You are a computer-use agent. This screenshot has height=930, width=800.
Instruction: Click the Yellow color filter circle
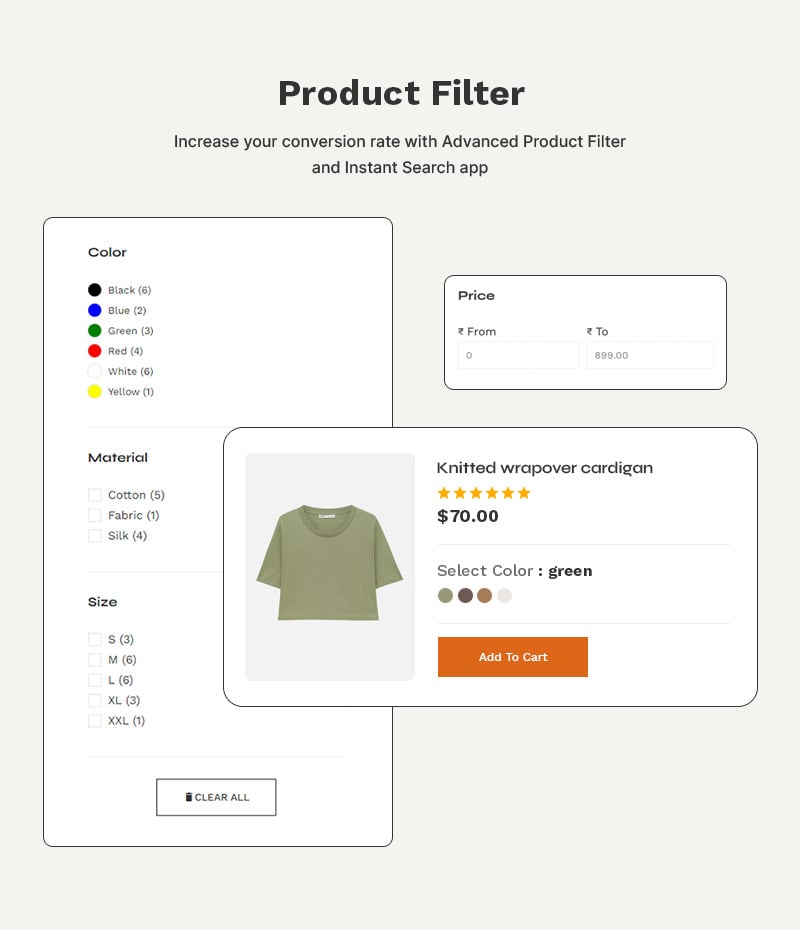tap(94, 391)
